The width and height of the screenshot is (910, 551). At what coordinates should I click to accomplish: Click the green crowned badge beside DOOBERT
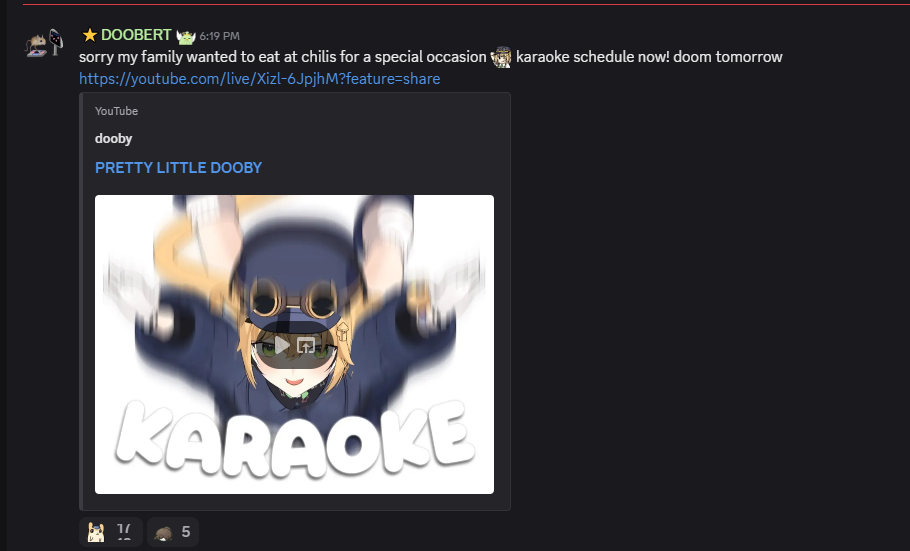click(x=186, y=37)
